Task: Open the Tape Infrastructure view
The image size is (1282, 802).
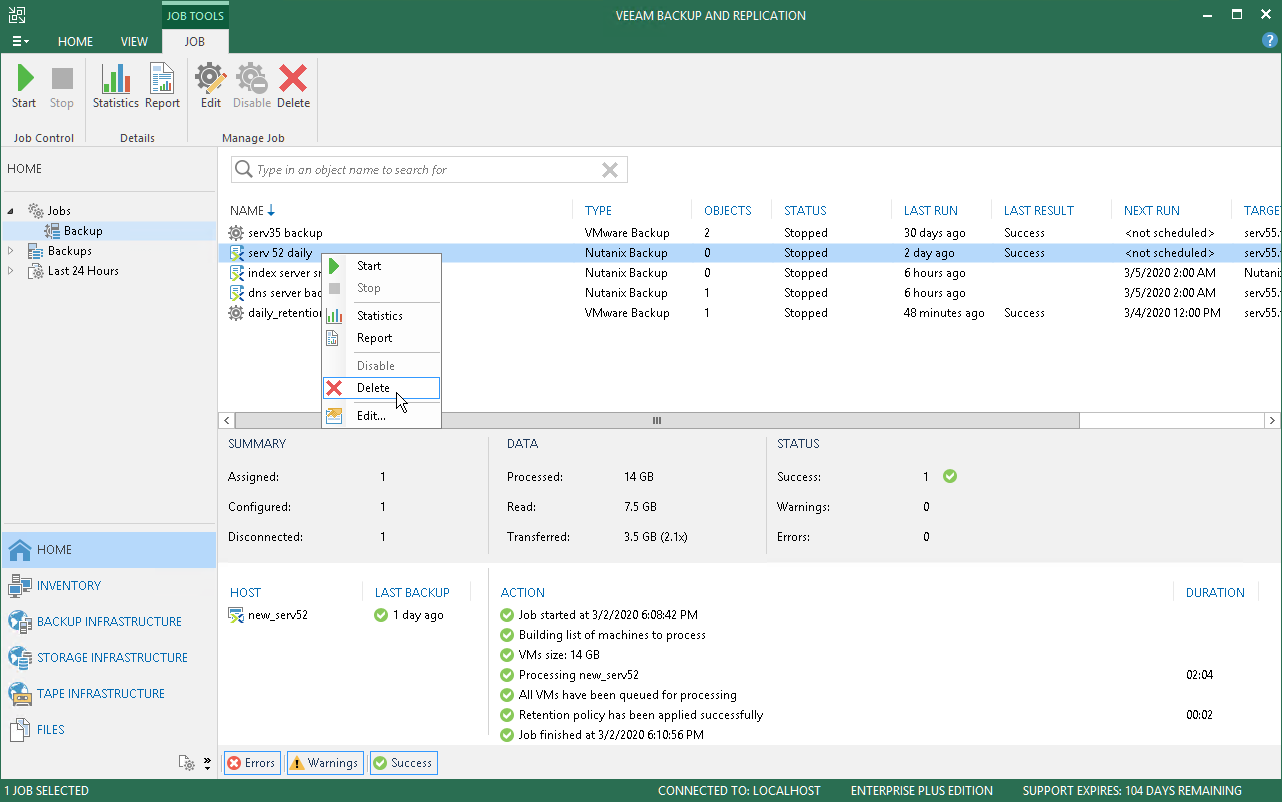Action: [100, 694]
